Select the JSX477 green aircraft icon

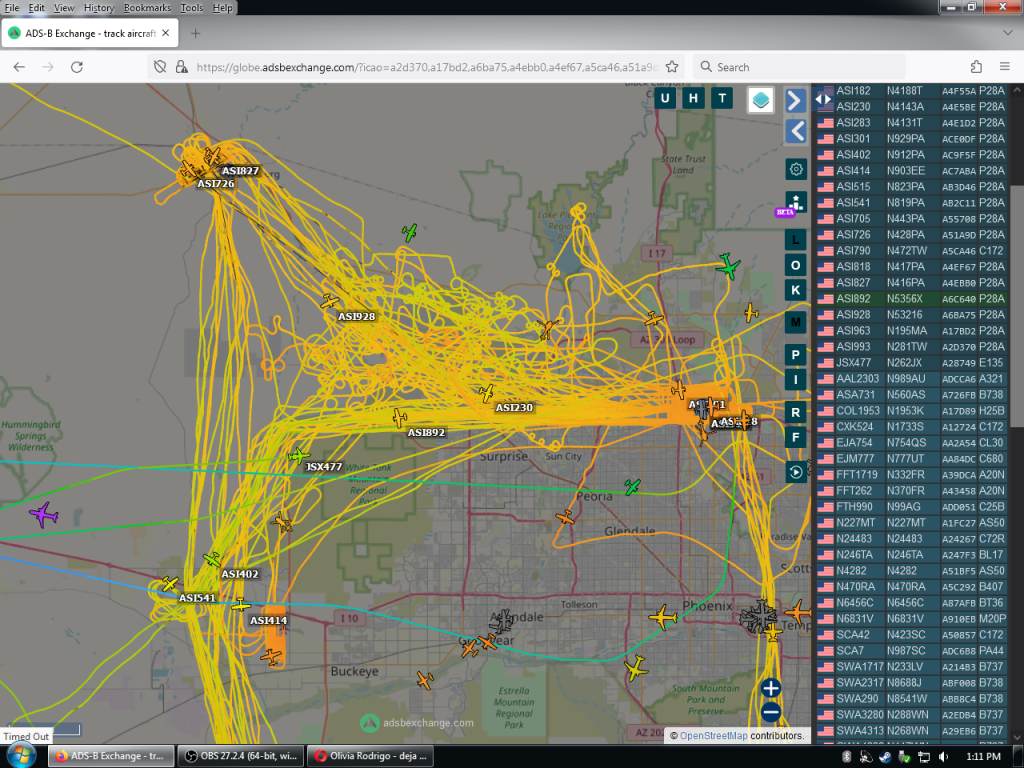click(x=298, y=455)
